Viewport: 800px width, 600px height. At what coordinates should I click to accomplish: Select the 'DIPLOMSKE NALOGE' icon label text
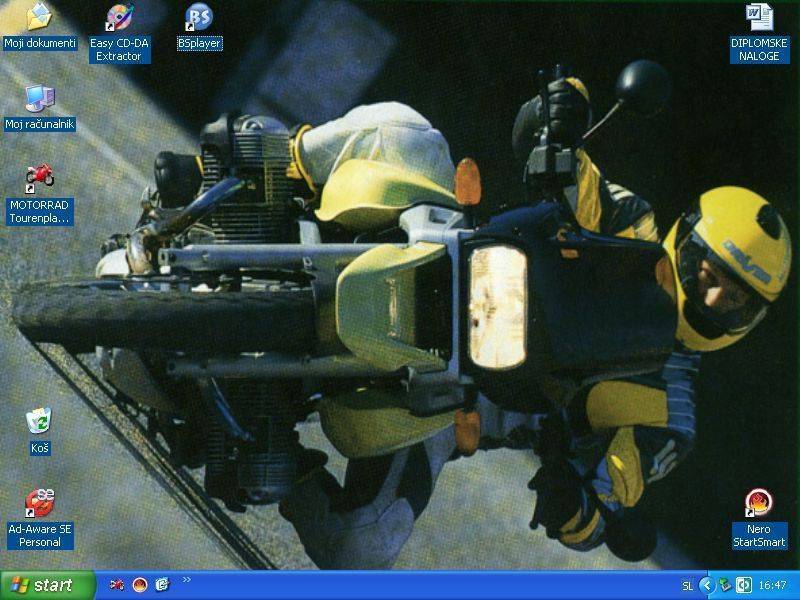(759, 49)
